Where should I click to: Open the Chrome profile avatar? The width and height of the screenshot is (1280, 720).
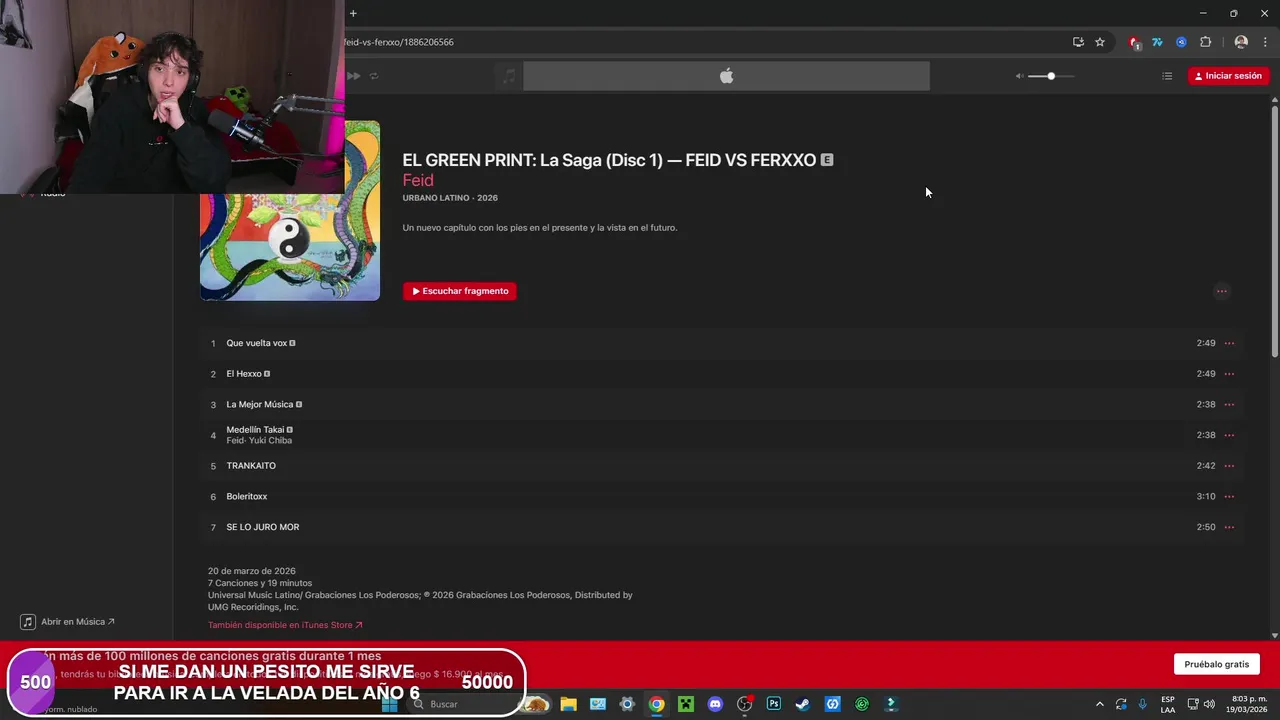click(1241, 42)
